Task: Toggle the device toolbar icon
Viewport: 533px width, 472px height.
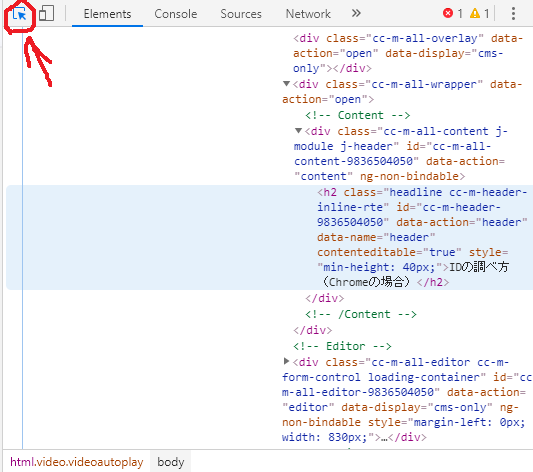Action: 47,14
